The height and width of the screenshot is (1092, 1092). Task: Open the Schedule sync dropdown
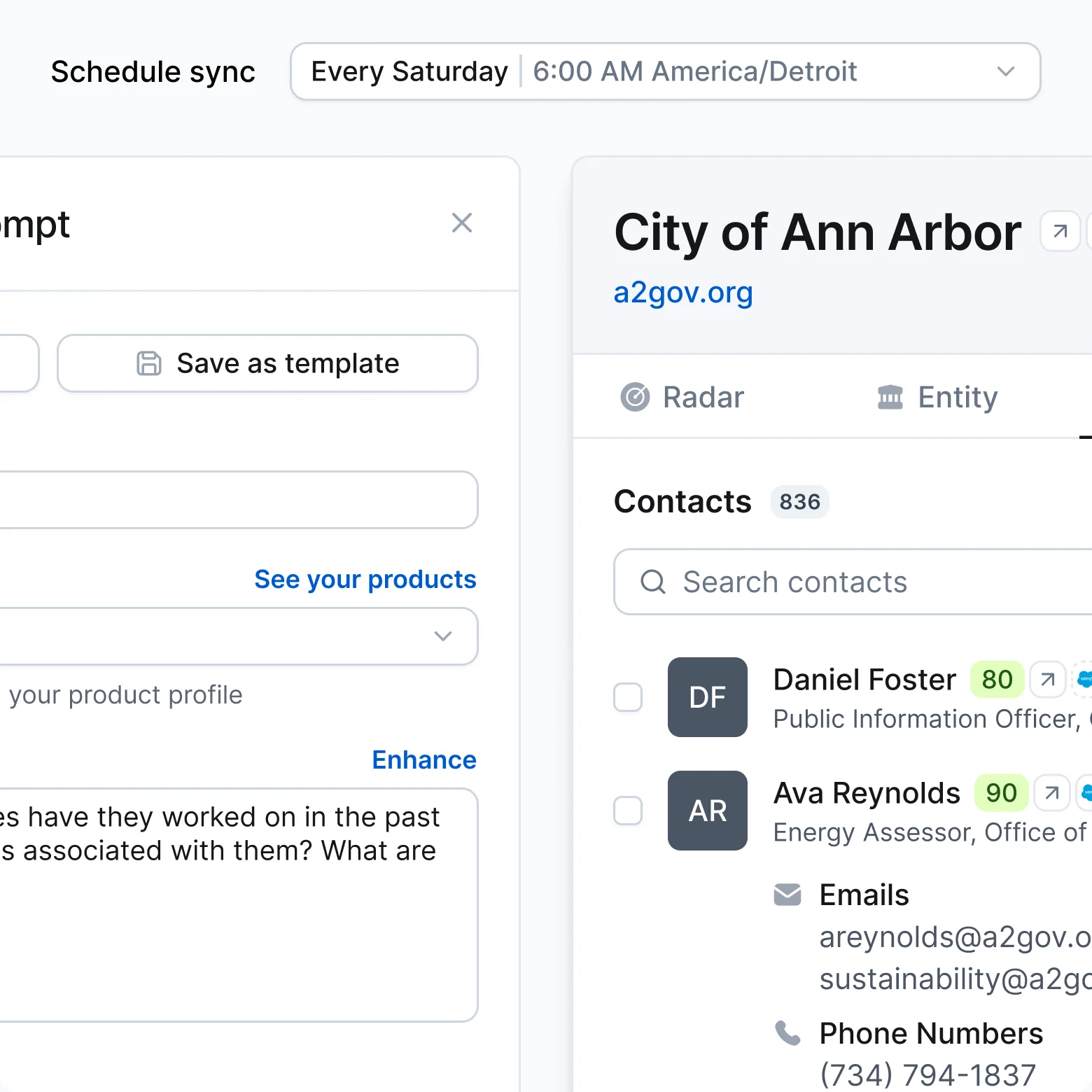click(x=666, y=71)
